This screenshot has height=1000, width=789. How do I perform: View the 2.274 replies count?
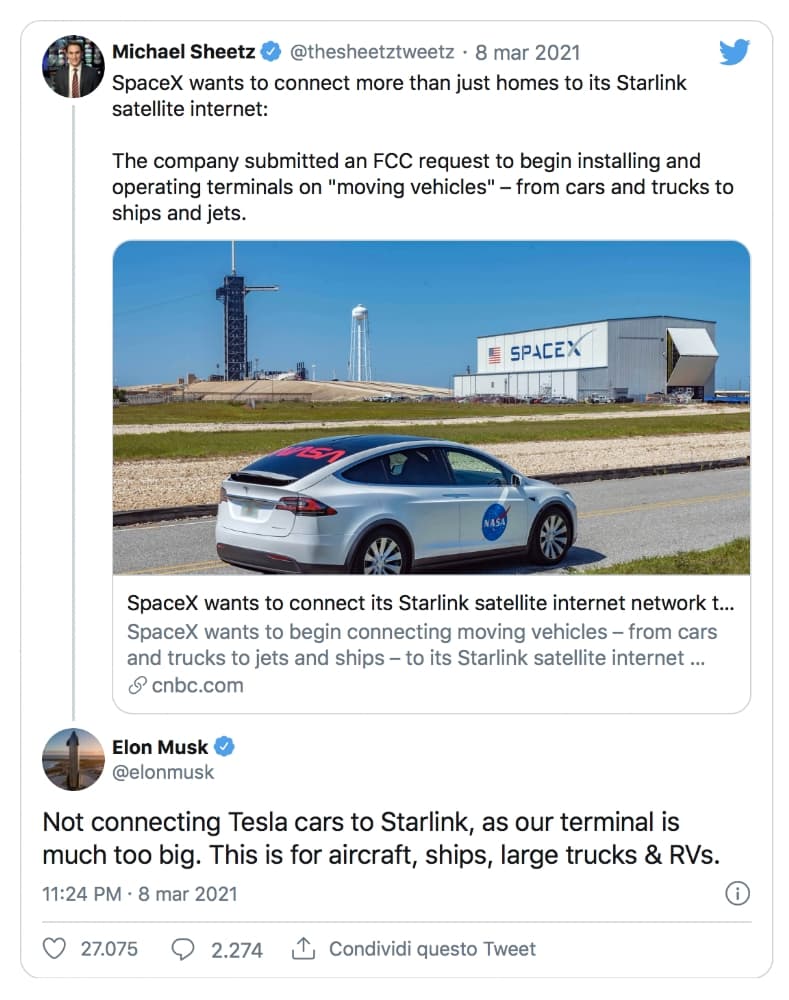pos(237,949)
